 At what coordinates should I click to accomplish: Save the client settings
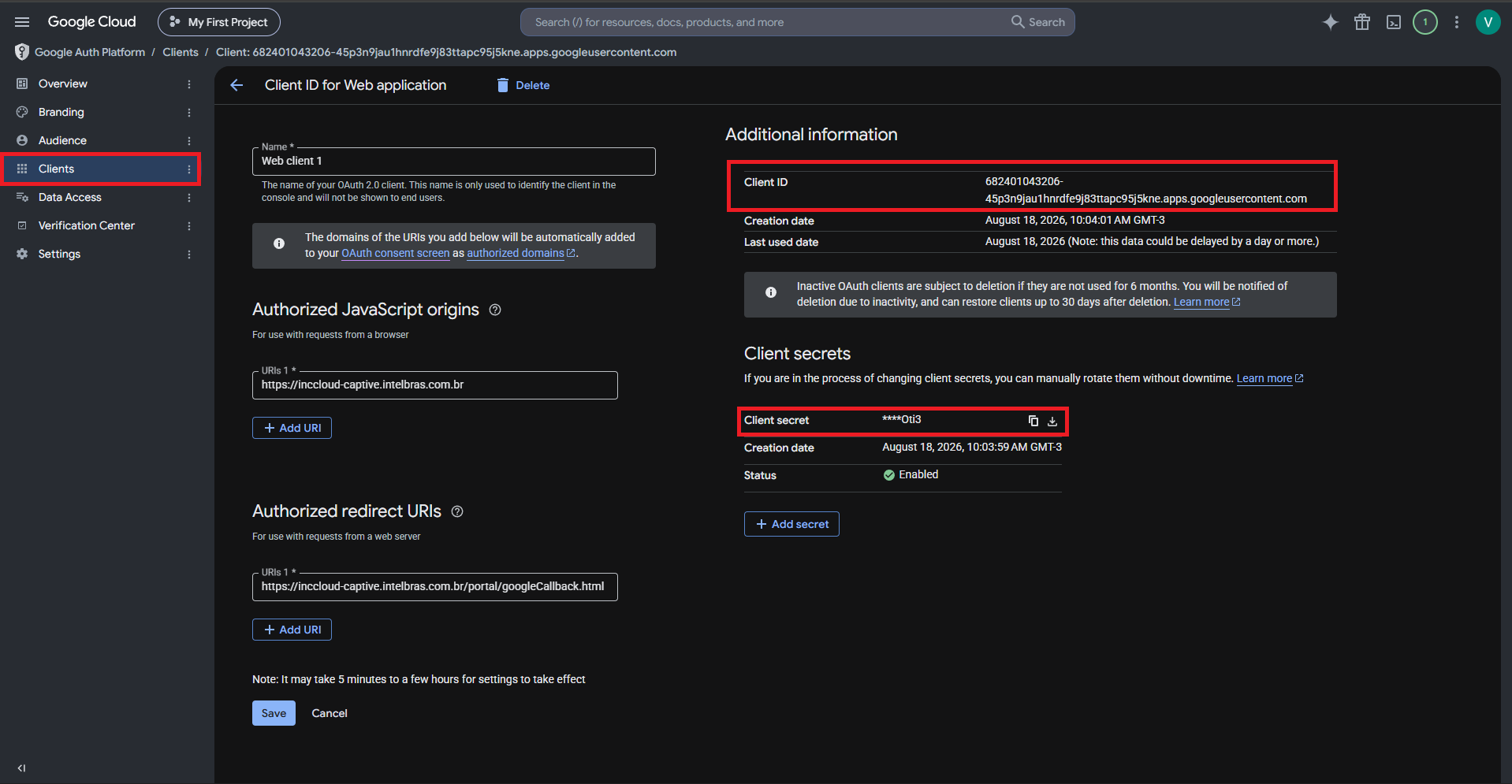coord(274,713)
